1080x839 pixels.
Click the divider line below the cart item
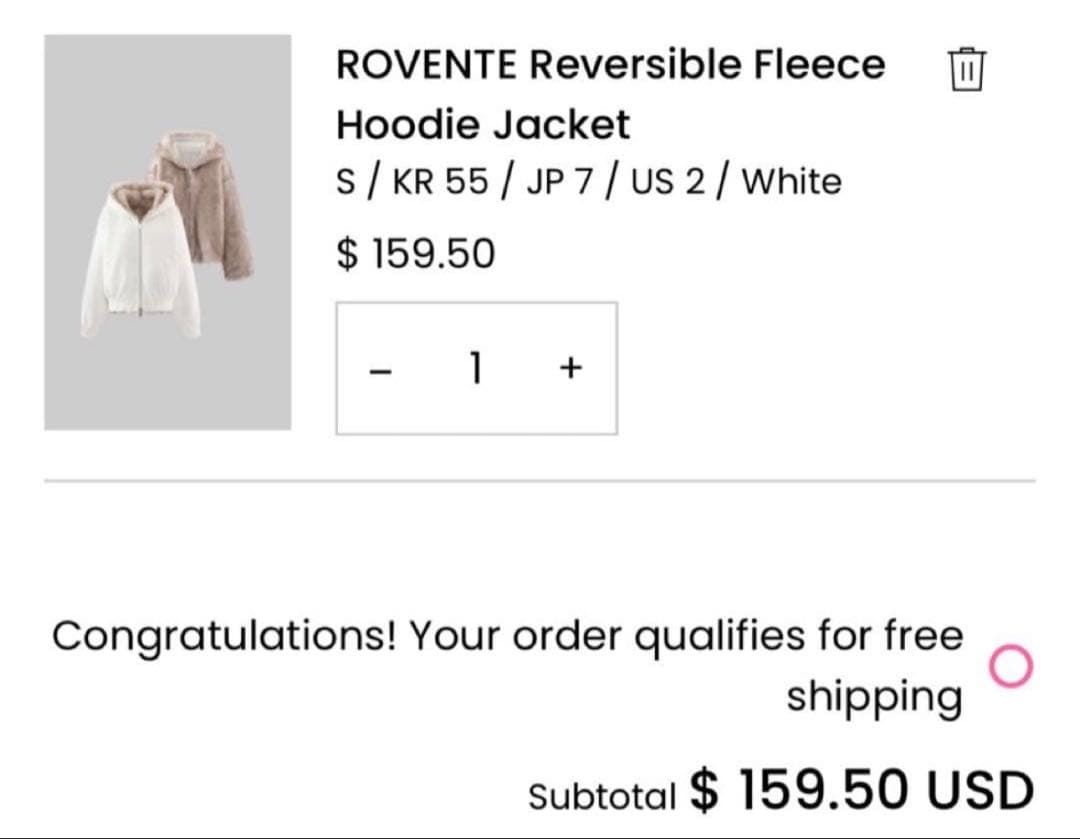540,480
